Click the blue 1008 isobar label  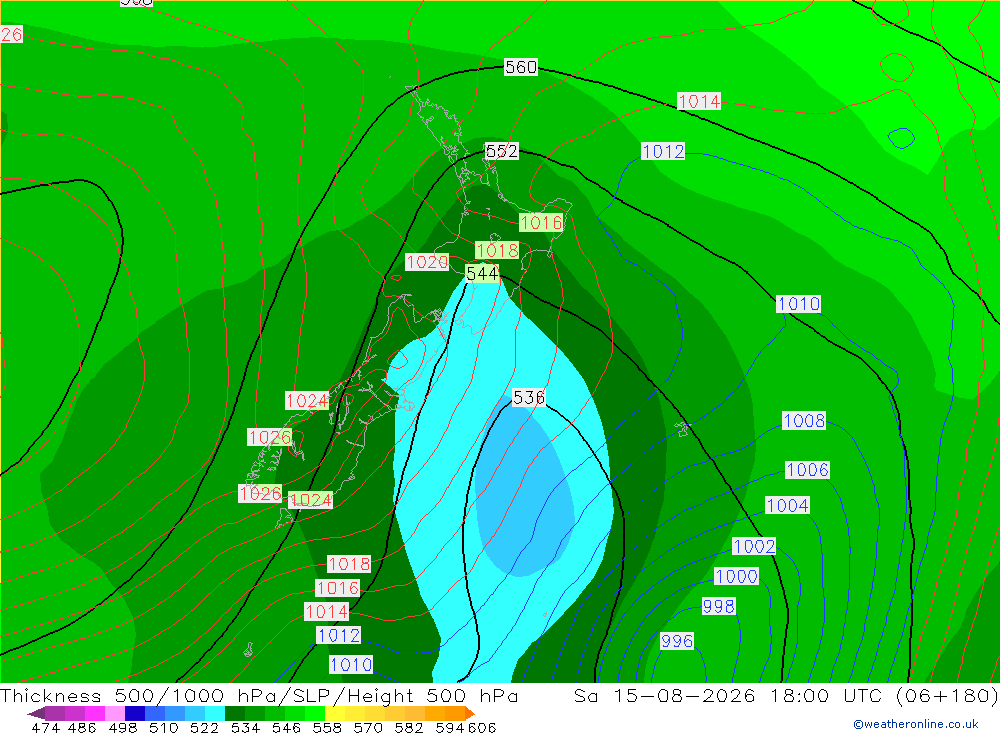click(x=804, y=420)
